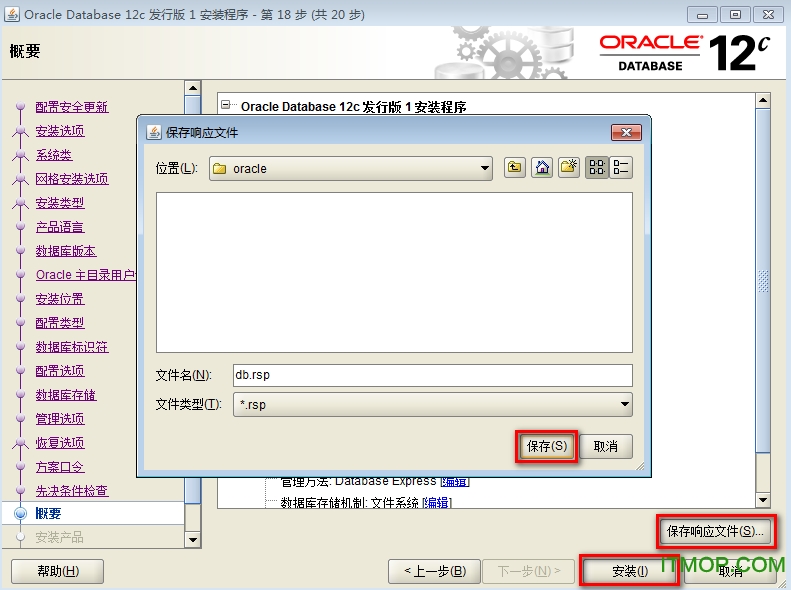The image size is (791, 590).
Task: Go back with the previous step button
Action: coord(435,571)
